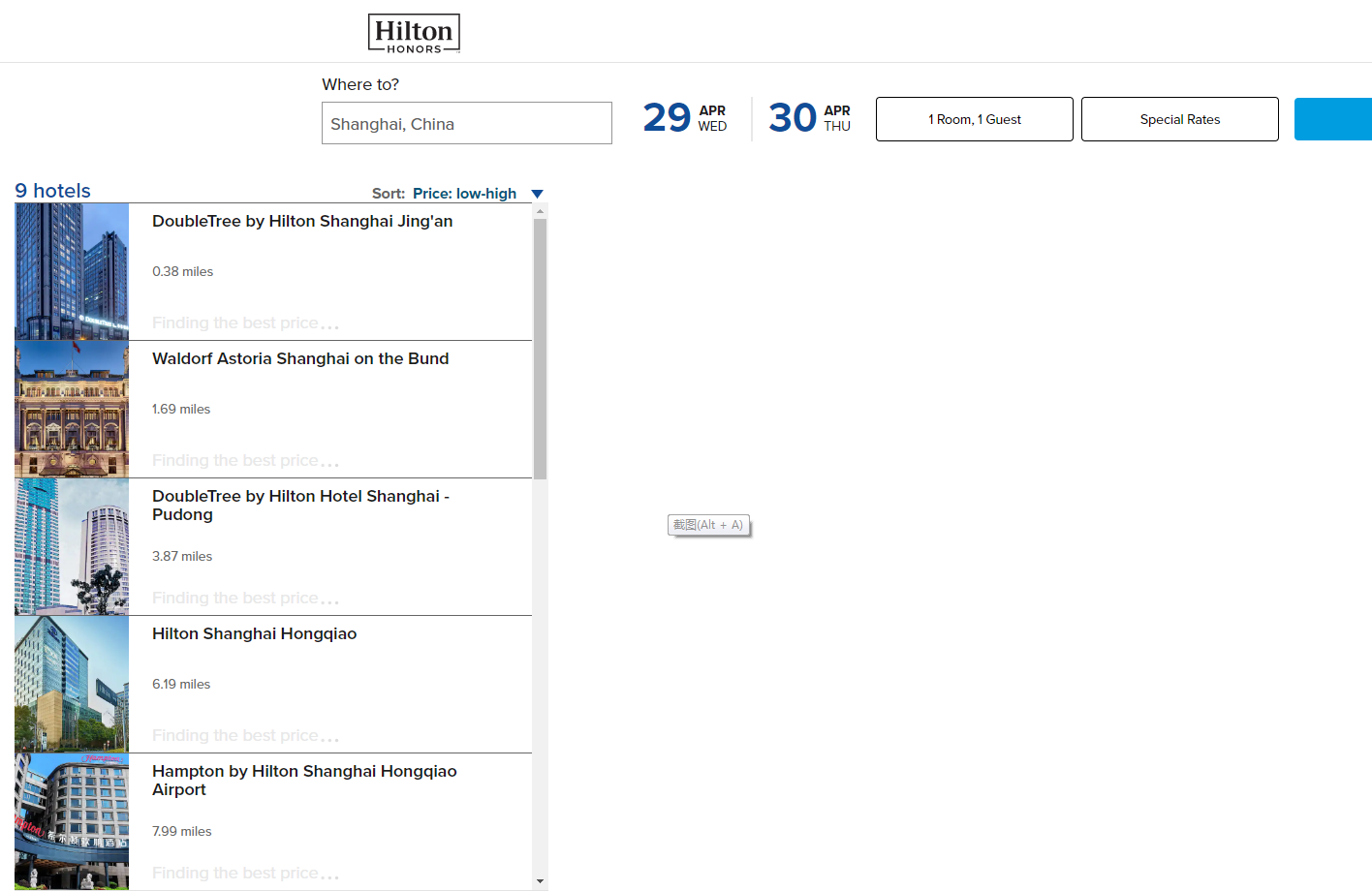Click the 9 hotels results count
Screen dimensions: 1372x891
coord(52,191)
